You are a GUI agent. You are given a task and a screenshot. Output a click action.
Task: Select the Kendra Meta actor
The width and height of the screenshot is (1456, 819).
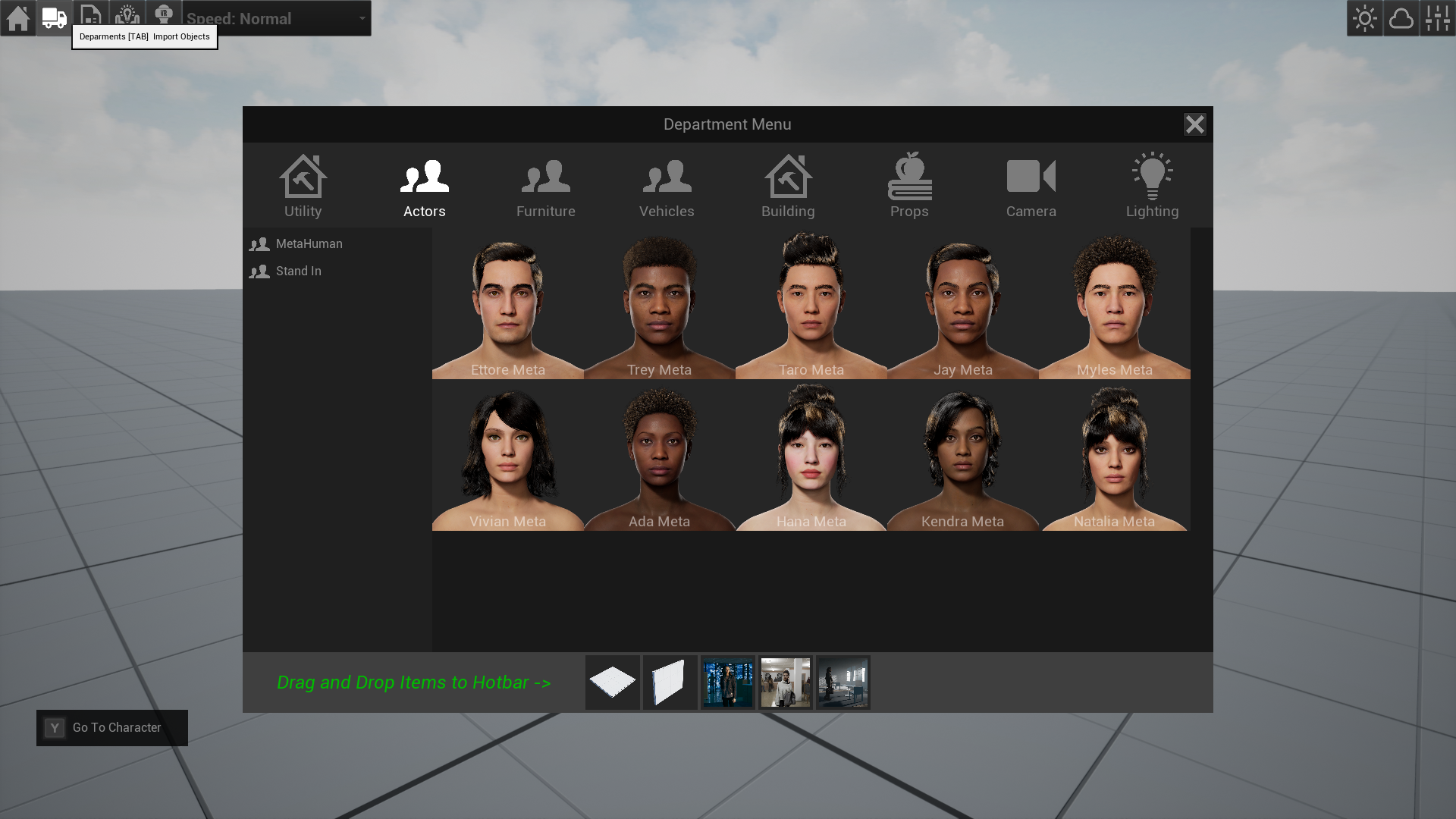963,455
